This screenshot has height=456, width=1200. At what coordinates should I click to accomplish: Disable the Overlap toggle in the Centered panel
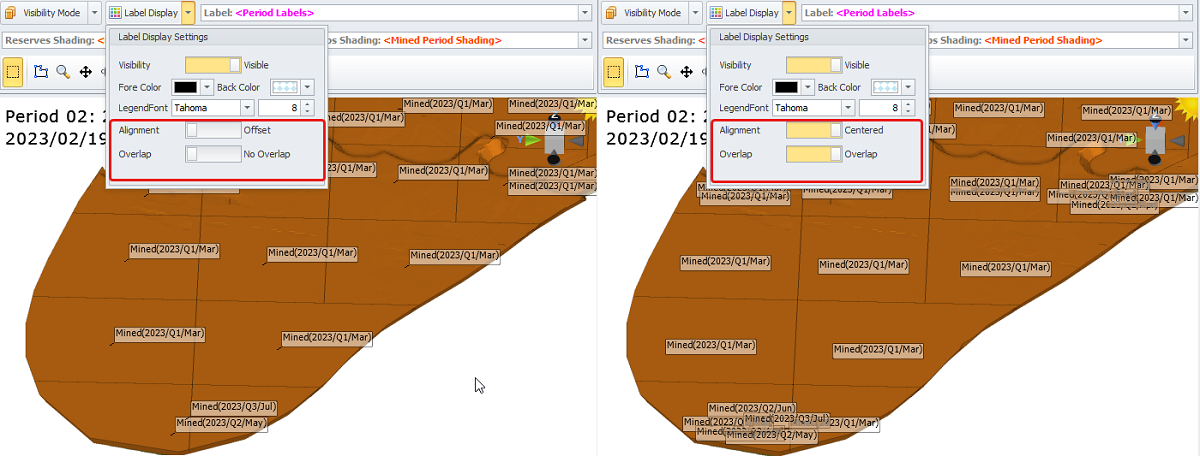pyautogui.click(x=813, y=154)
